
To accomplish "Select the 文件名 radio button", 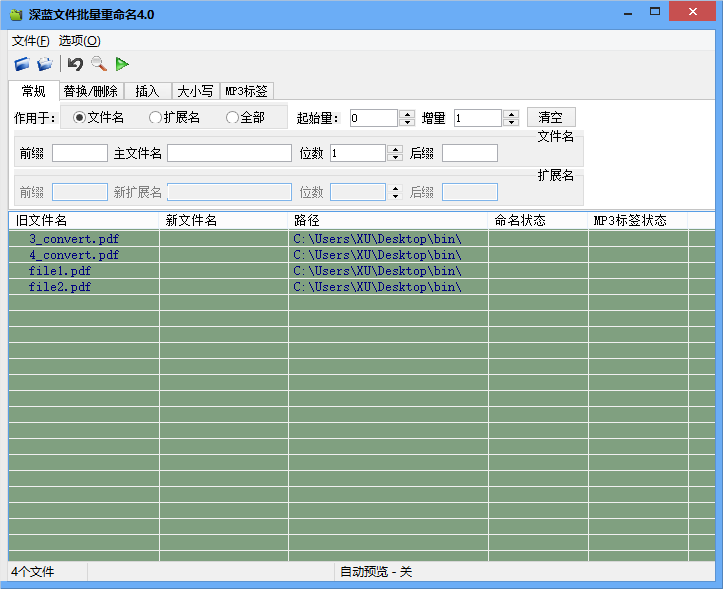I will pos(80,117).
